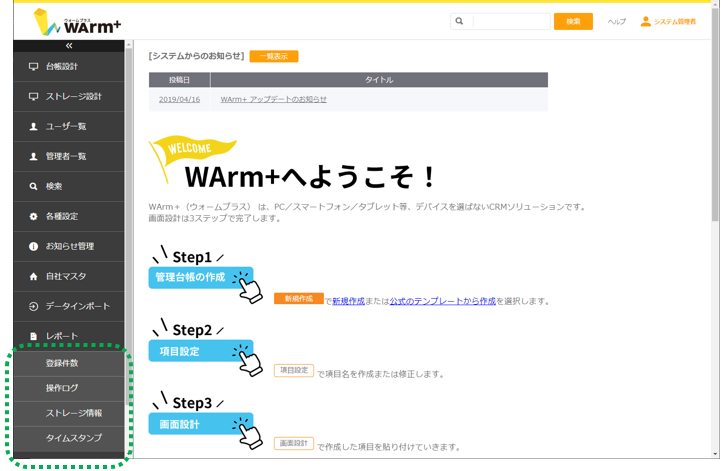Expand the レポート menu section

[x=69, y=336]
